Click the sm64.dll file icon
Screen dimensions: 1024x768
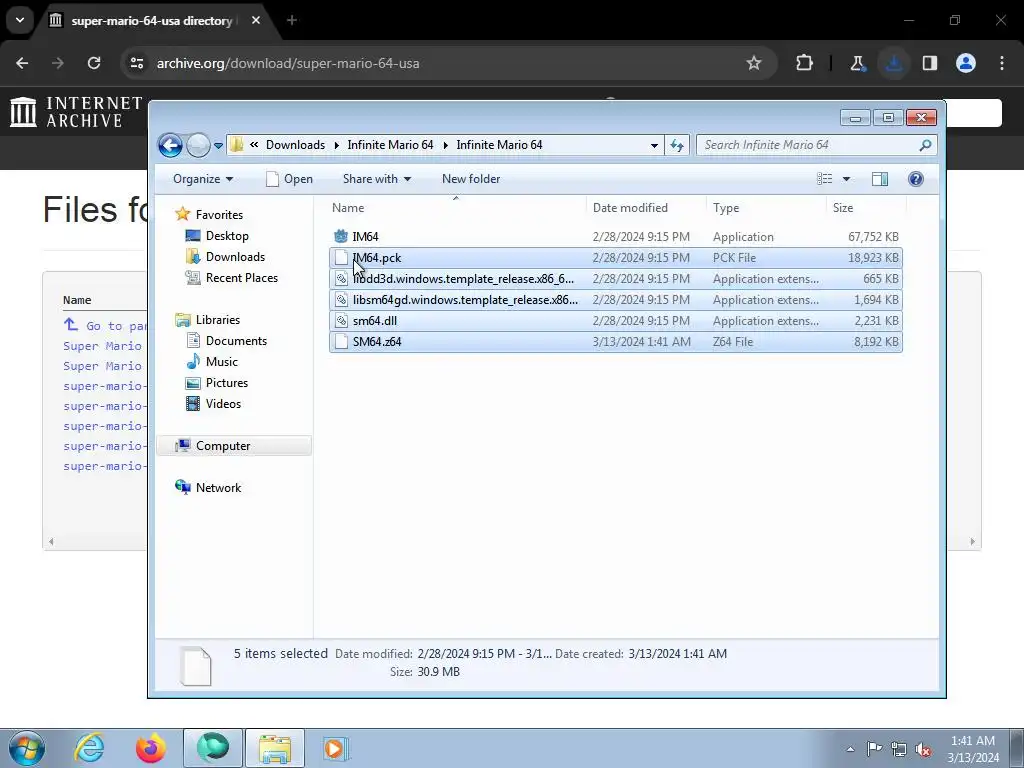pyautogui.click(x=341, y=321)
